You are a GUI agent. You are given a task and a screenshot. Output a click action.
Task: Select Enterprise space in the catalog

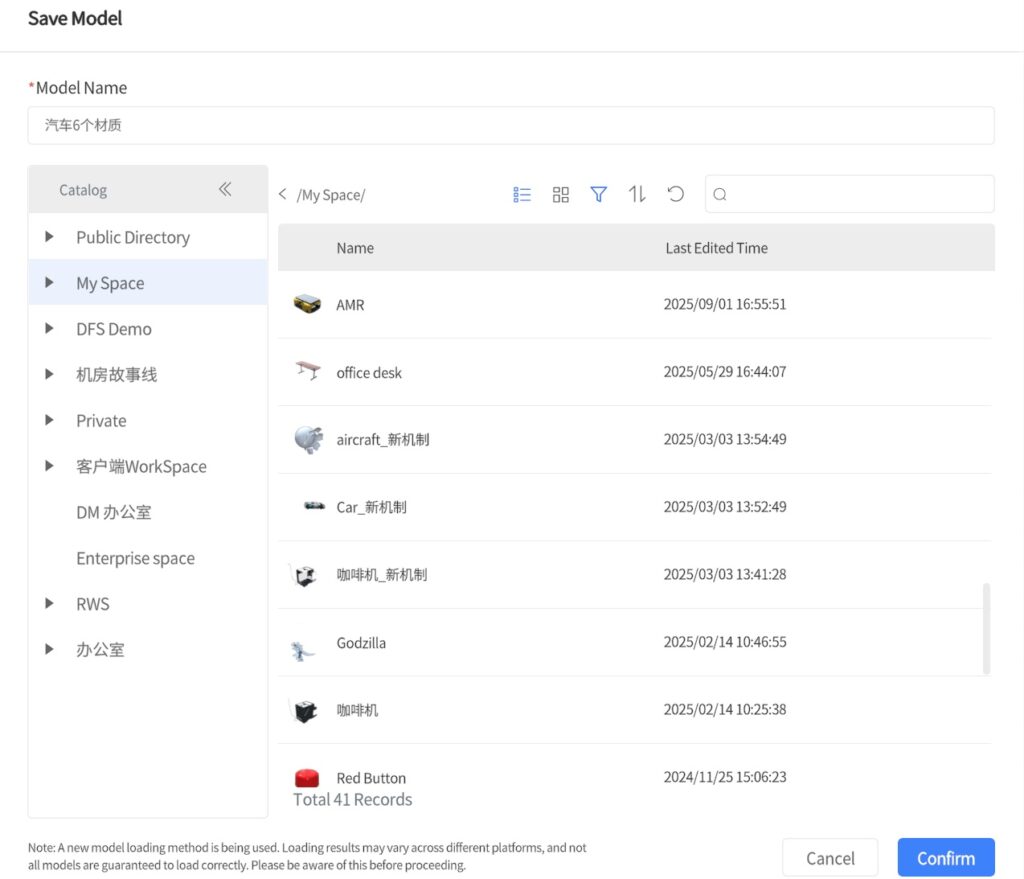coord(135,558)
